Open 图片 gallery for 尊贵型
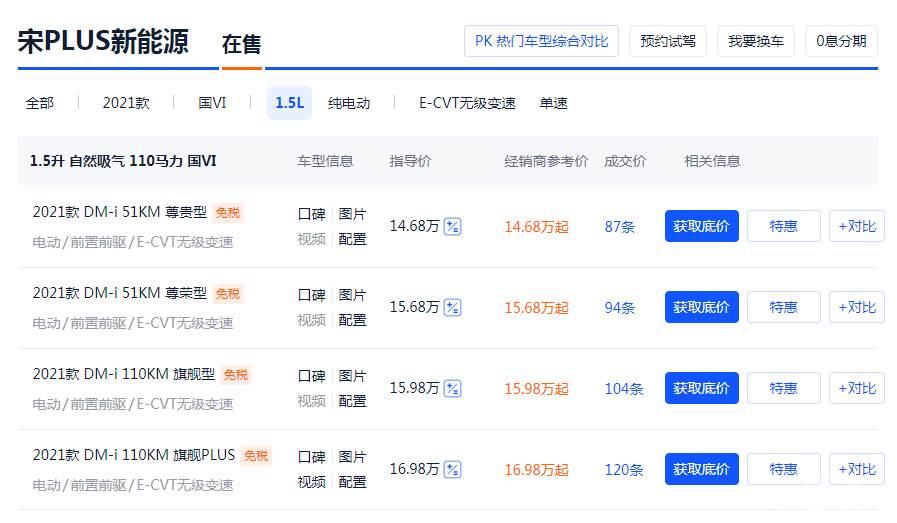Viewport: 897px width, 523px height. tap(352, 215)
